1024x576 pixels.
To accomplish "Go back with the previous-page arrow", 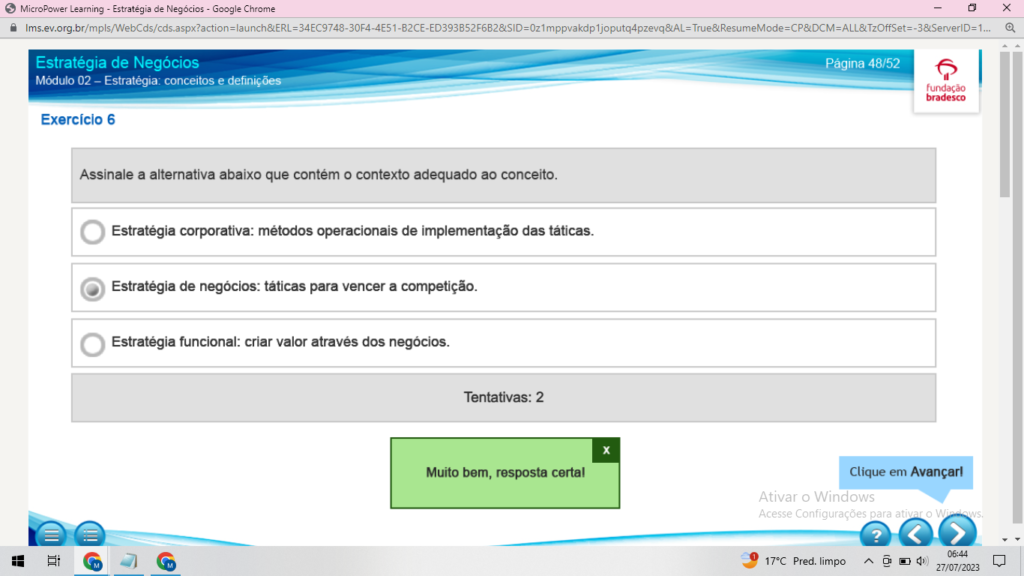I will pos(916,534).
